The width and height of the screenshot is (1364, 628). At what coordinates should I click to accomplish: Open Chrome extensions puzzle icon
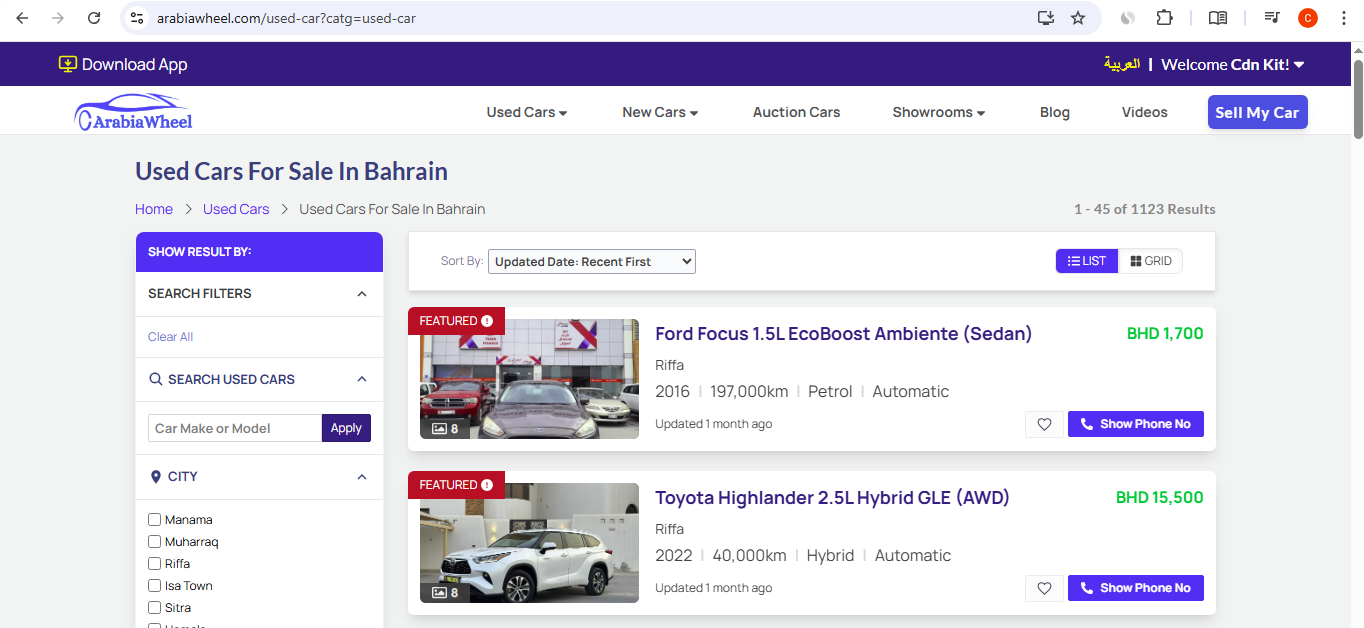[x=1164, y=18]
